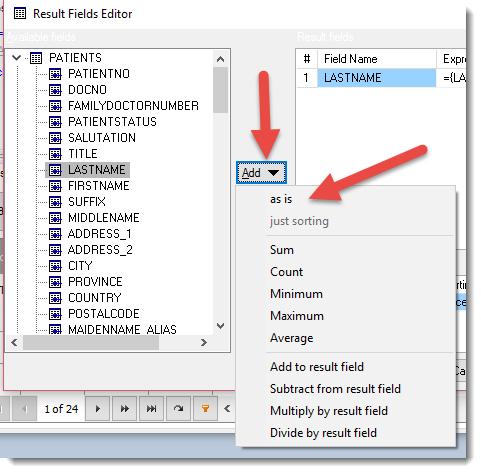The width and height of the screenshot is (481, 473).
Task: Click the Result Fields Editor title icon
Action: click(x=20, y=14)
